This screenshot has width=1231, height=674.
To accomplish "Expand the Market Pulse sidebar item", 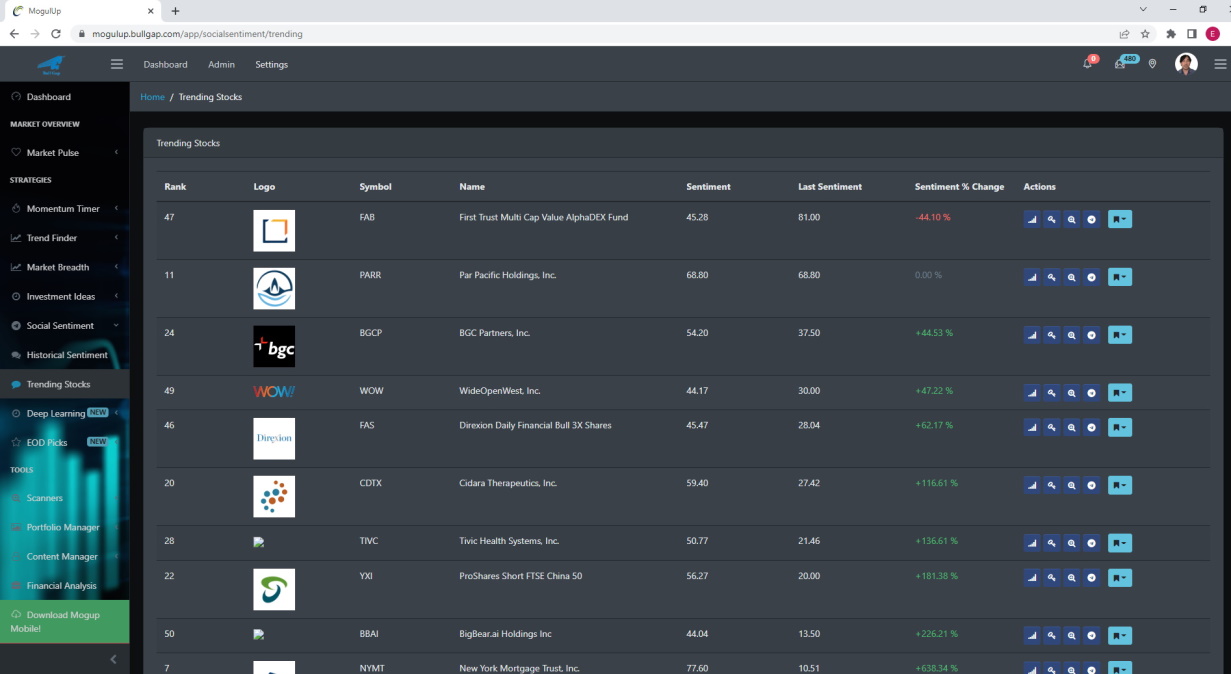I will point(64,153).
